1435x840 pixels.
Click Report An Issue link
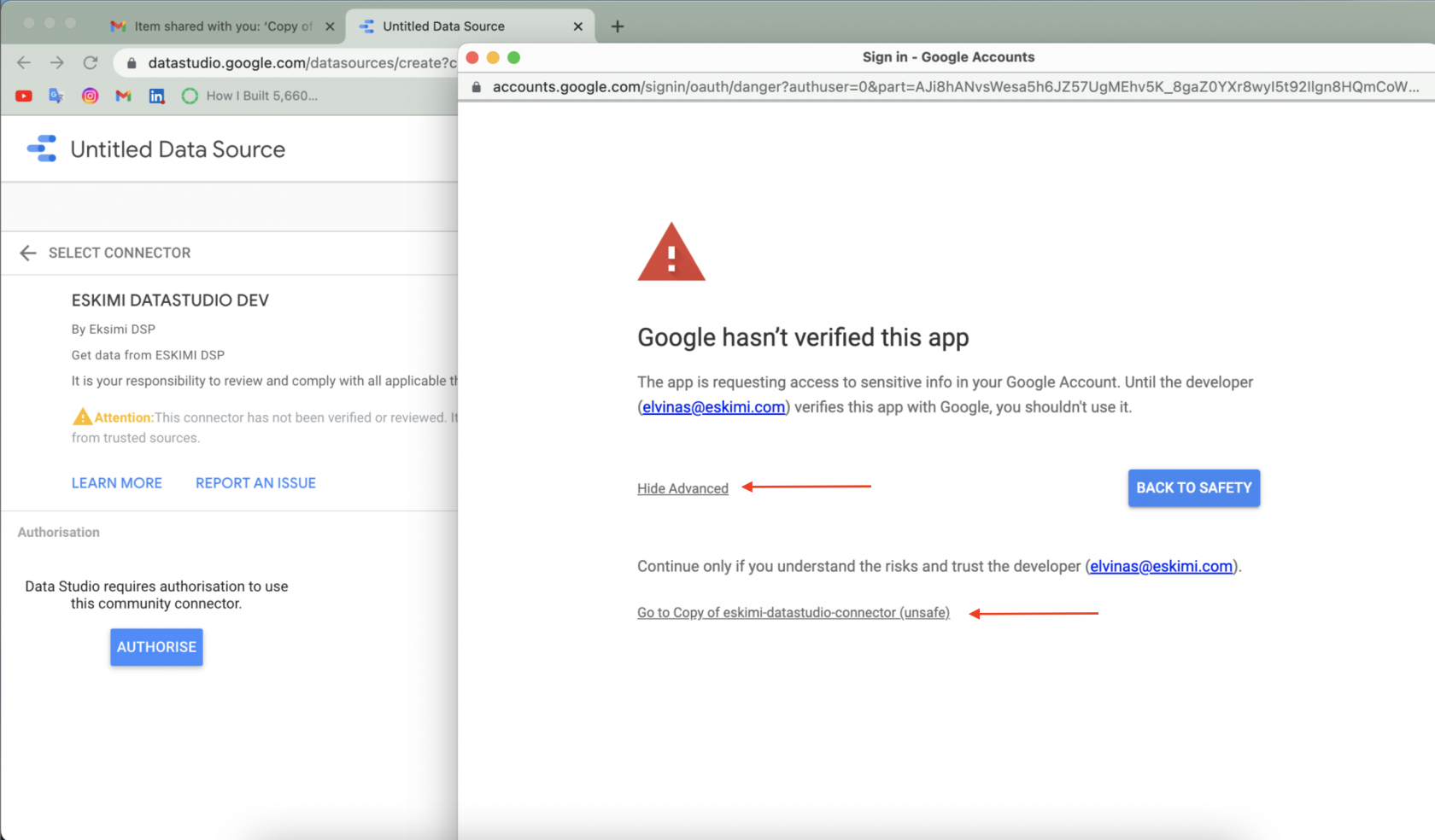(x=255, y=483)
